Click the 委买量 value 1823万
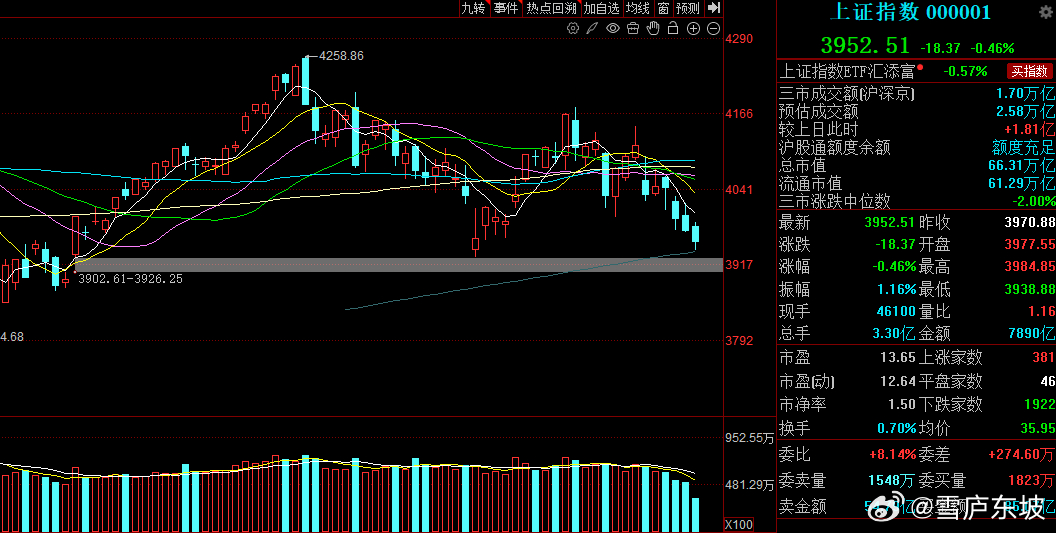Viewport: 1056px width, 533px height. tap(1030, 480)
